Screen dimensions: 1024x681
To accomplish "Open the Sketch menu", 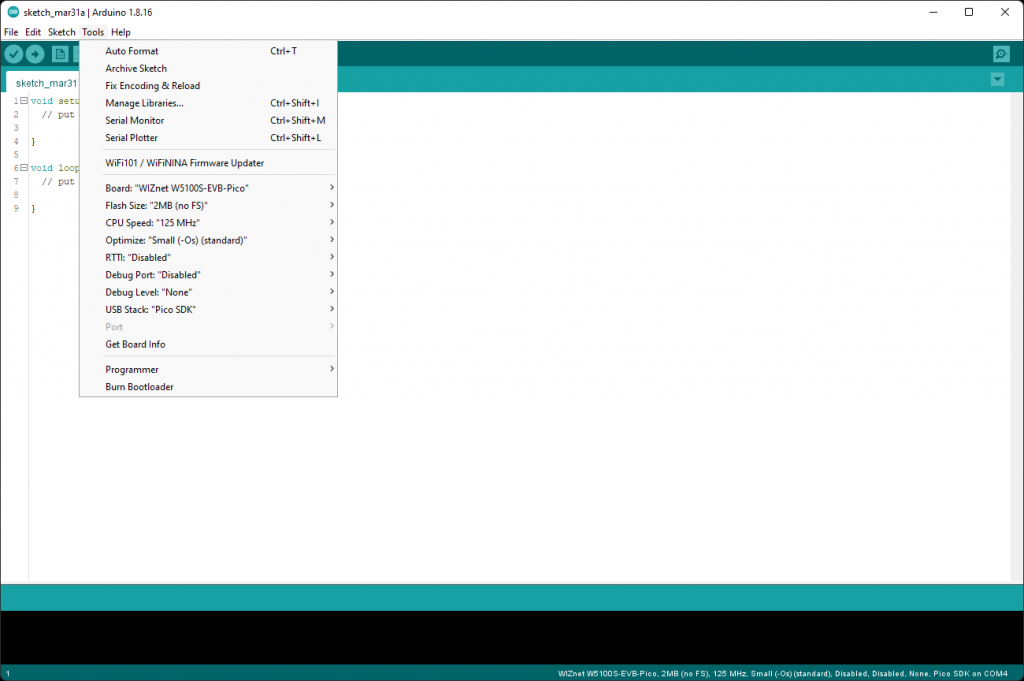I will click(61, 32).
